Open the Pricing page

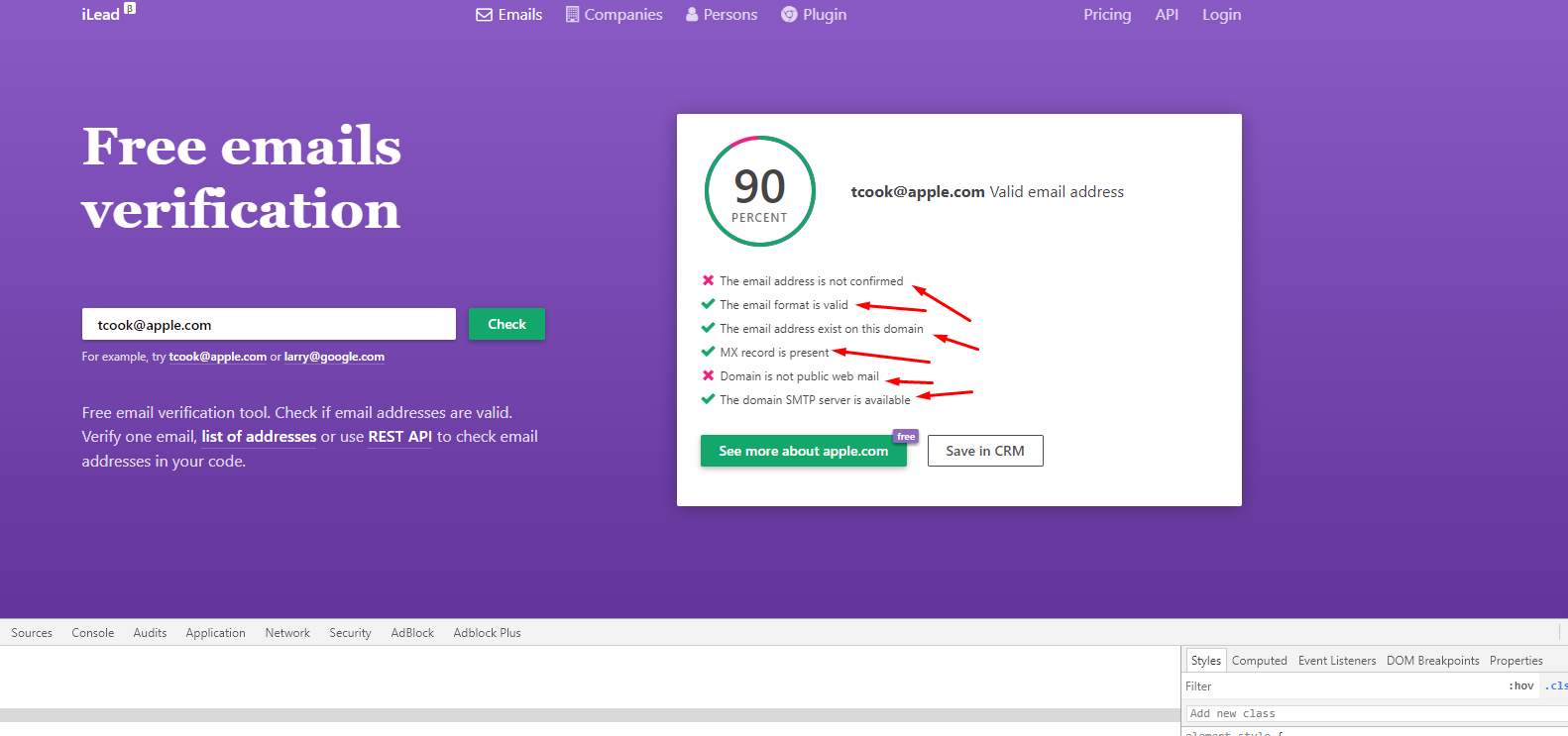click(x=1107, y=15)
